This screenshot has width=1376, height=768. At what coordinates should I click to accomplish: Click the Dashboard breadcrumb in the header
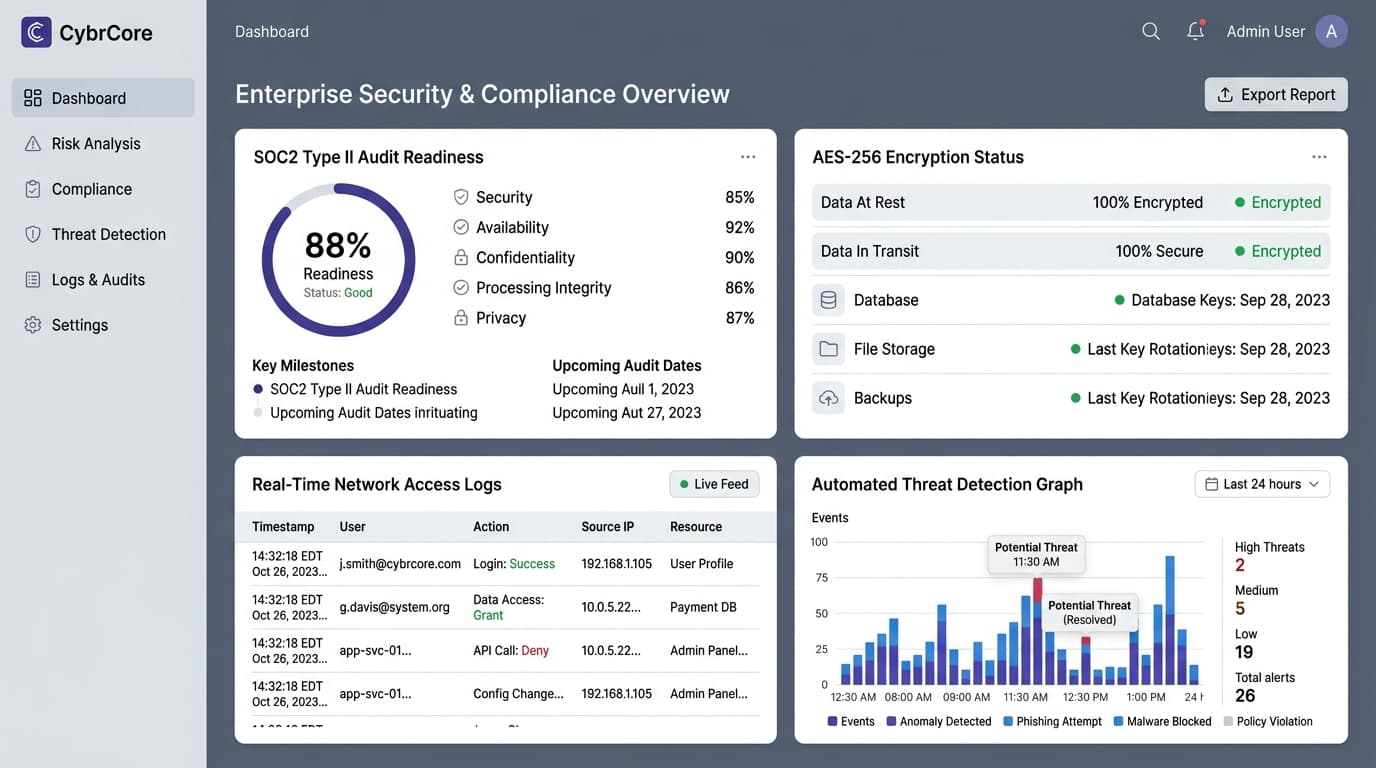[272, 32]
